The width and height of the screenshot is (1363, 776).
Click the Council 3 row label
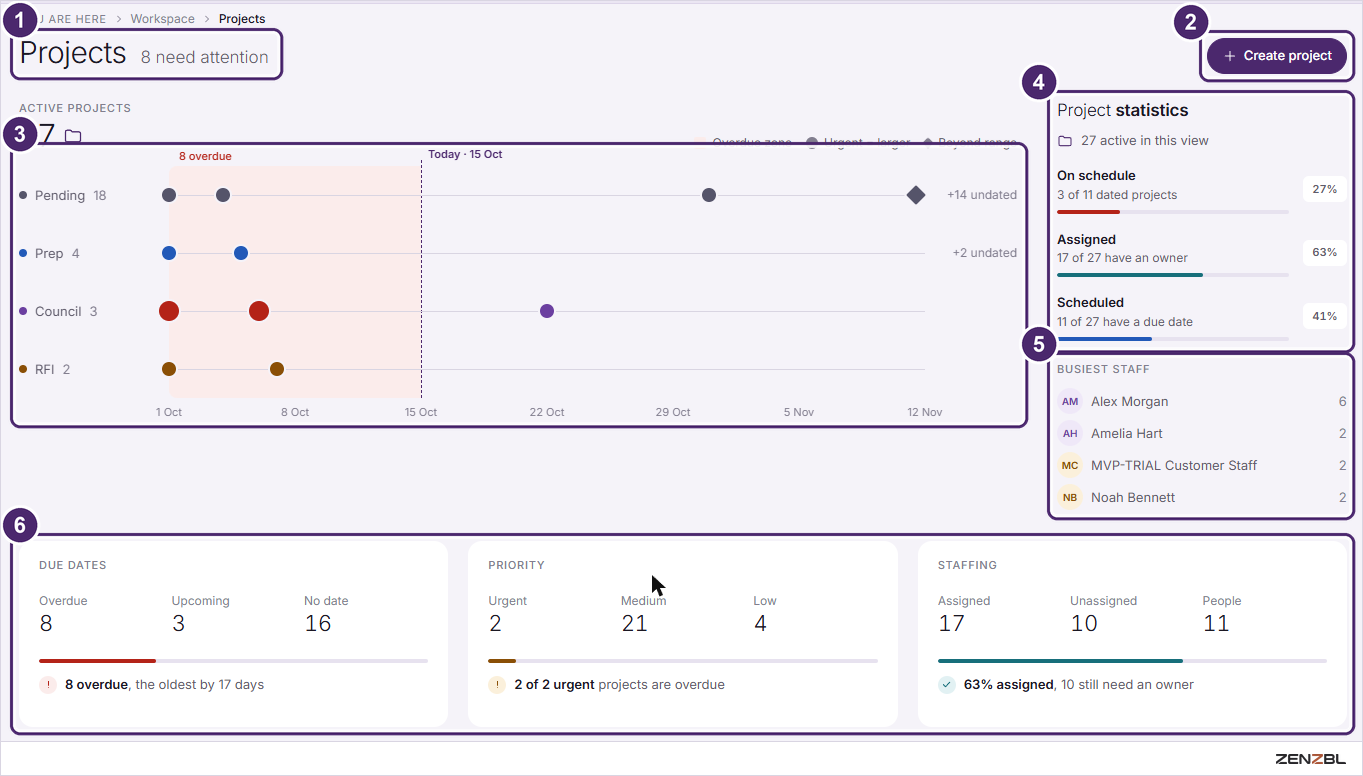58,311
